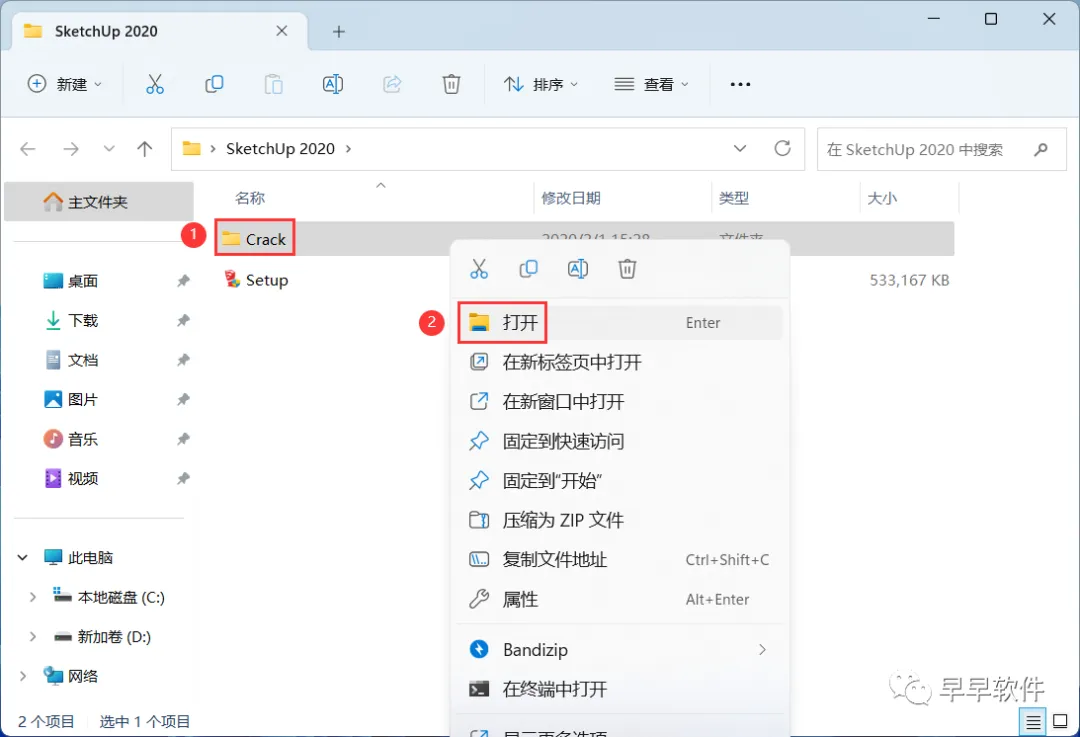This screenshot has height=737, width=1080.
Task: Expand the 本地磁盘 (C:) drive node
Action: point(32,597)
